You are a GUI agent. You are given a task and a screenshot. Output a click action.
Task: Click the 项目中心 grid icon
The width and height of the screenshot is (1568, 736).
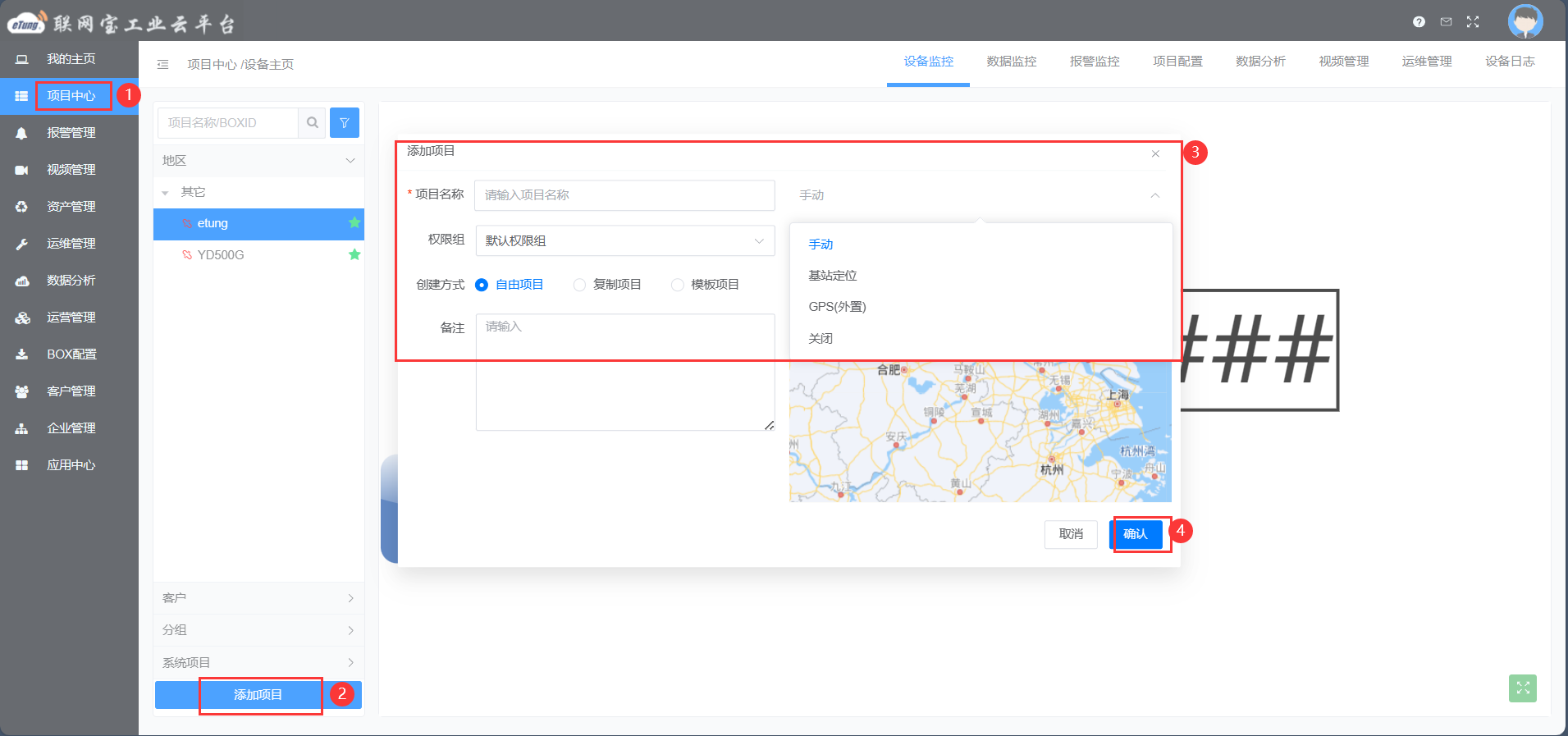22,96
